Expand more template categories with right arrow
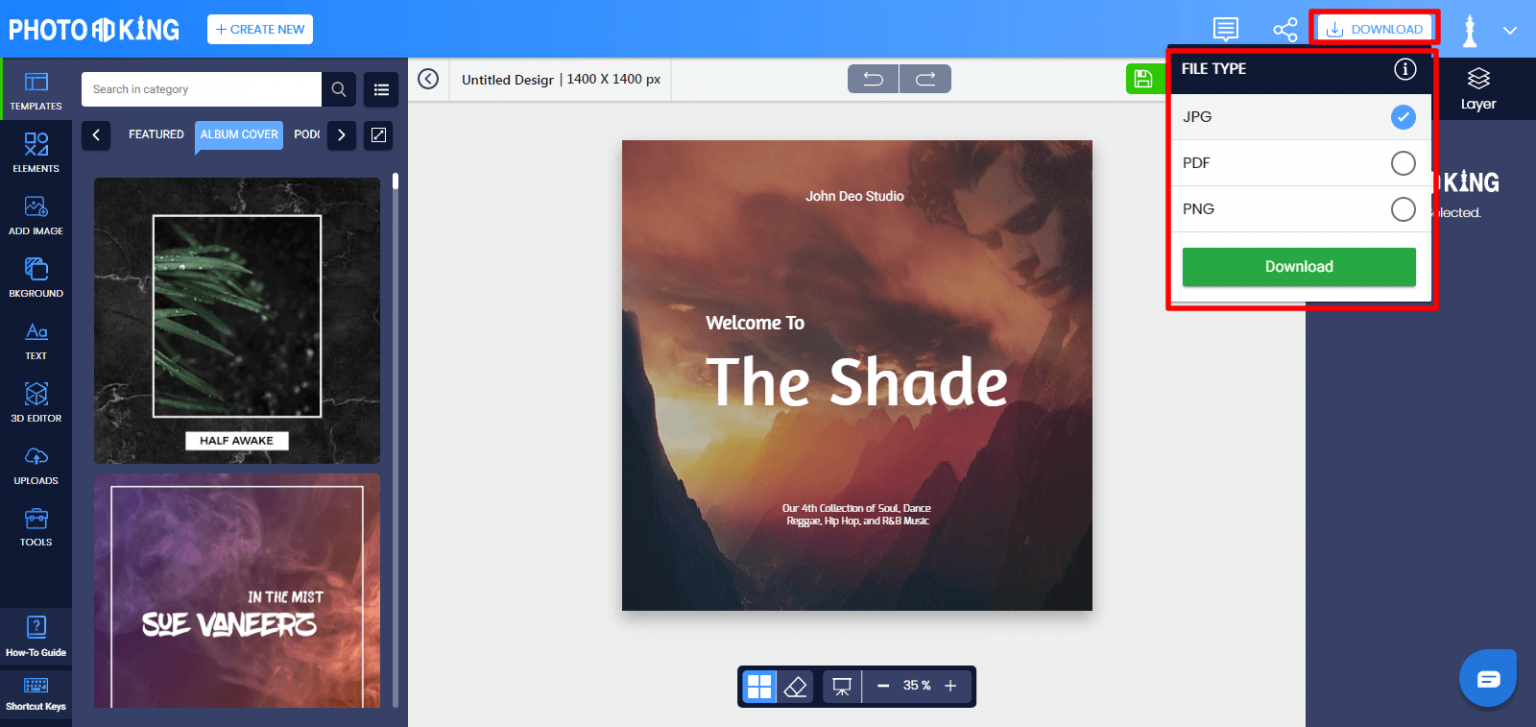 click(x=341, y=135)
